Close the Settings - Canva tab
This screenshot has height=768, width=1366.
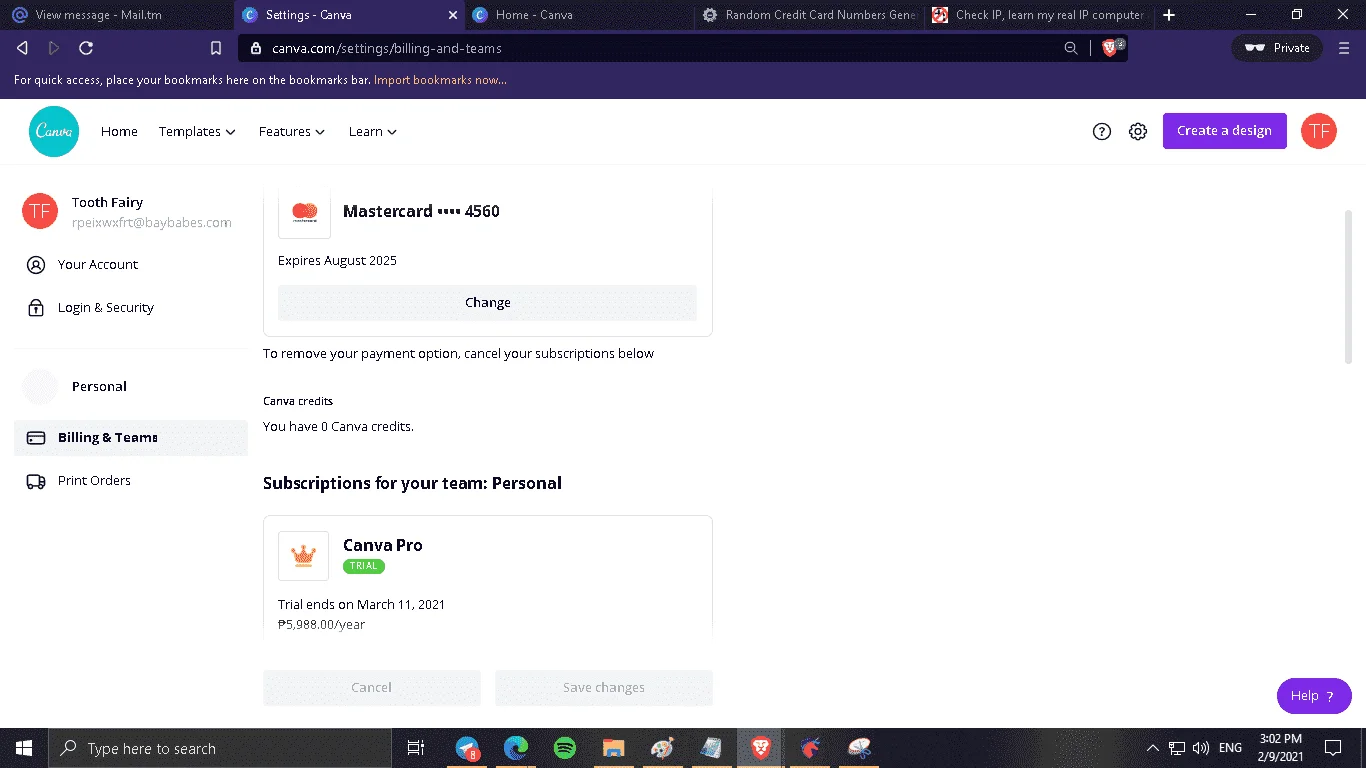click(453, 15)
